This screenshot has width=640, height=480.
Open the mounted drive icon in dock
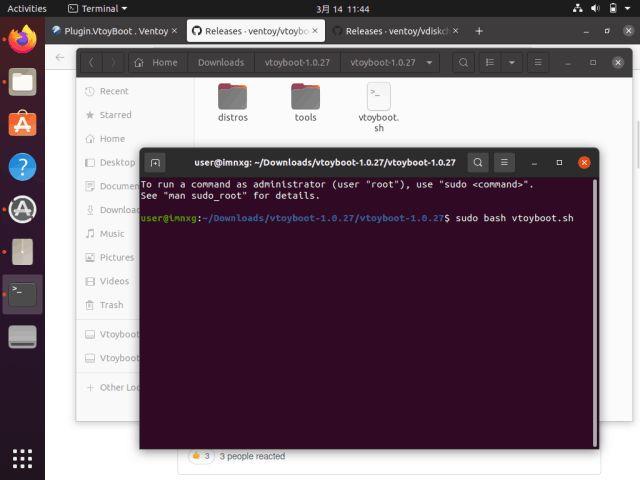pos(22,337)
